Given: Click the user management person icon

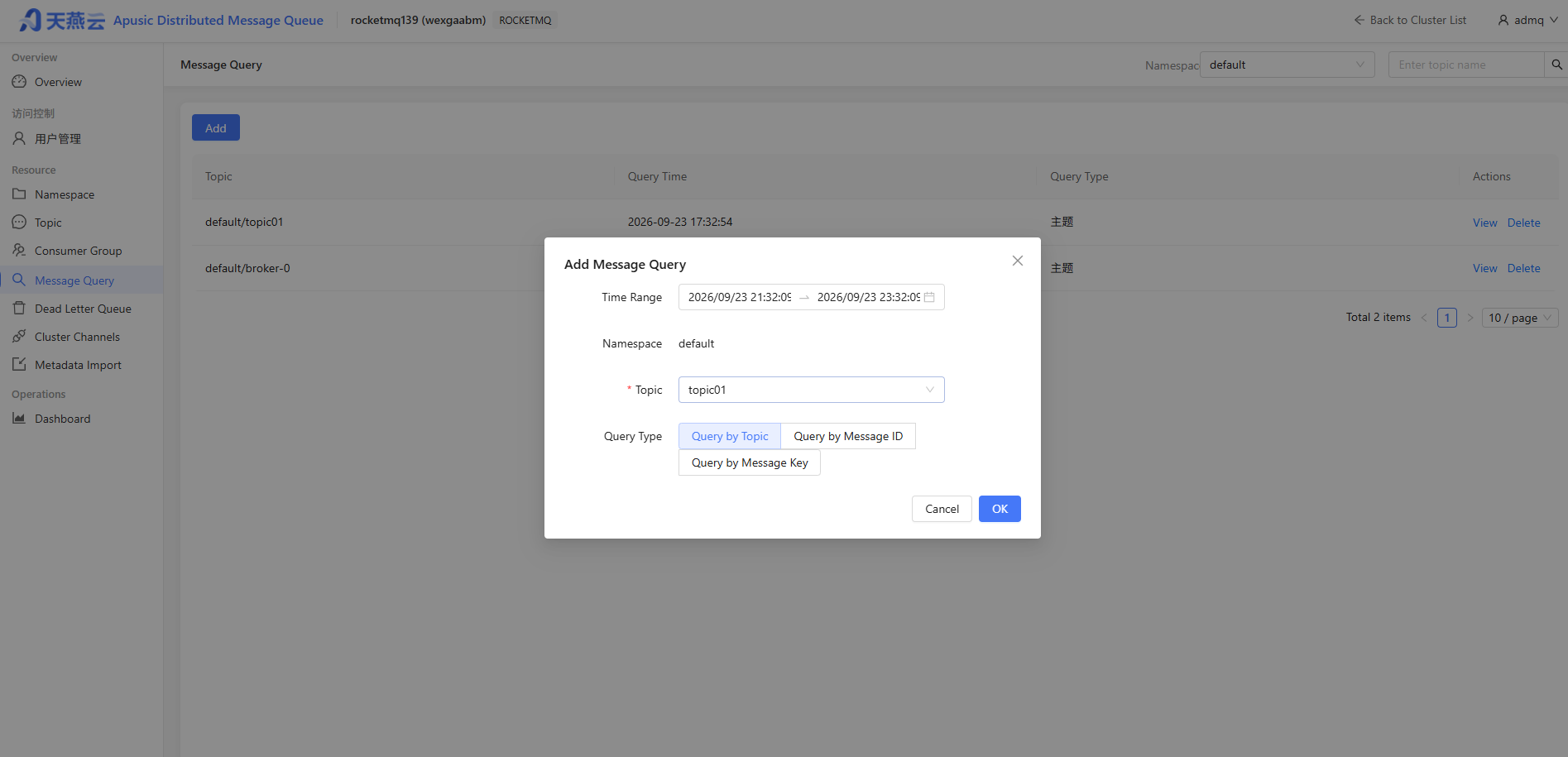Looking at the screenshot, I should point(19,138).
